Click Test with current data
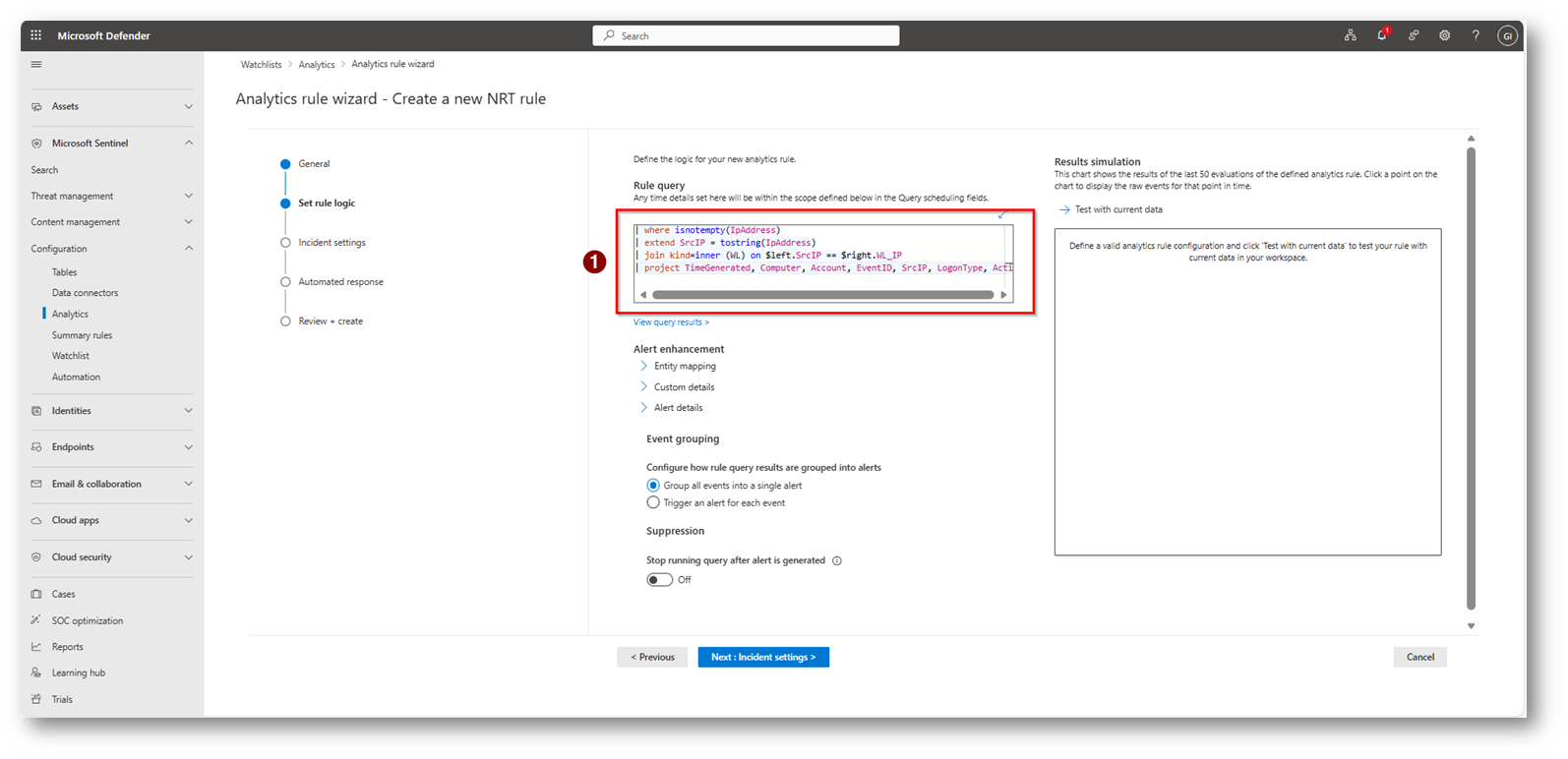 point(1117,209)
